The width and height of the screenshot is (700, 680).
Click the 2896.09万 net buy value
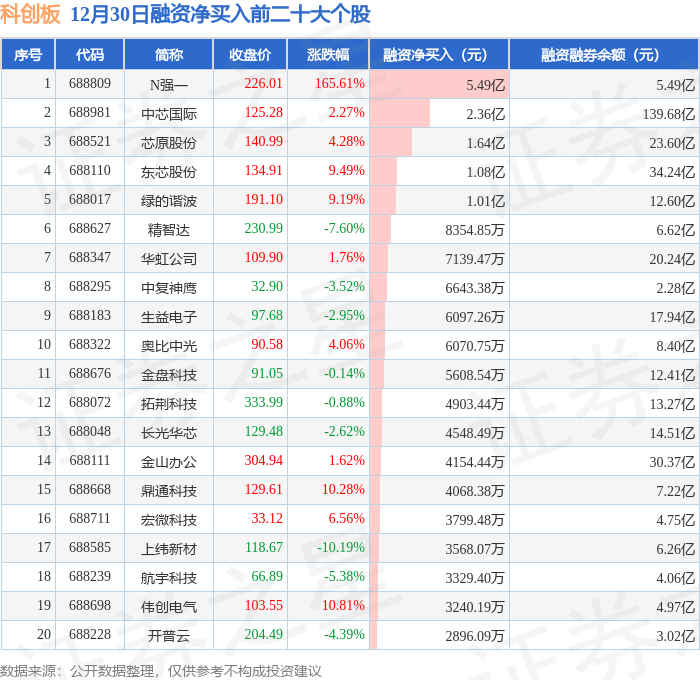[x=475, y=636]
